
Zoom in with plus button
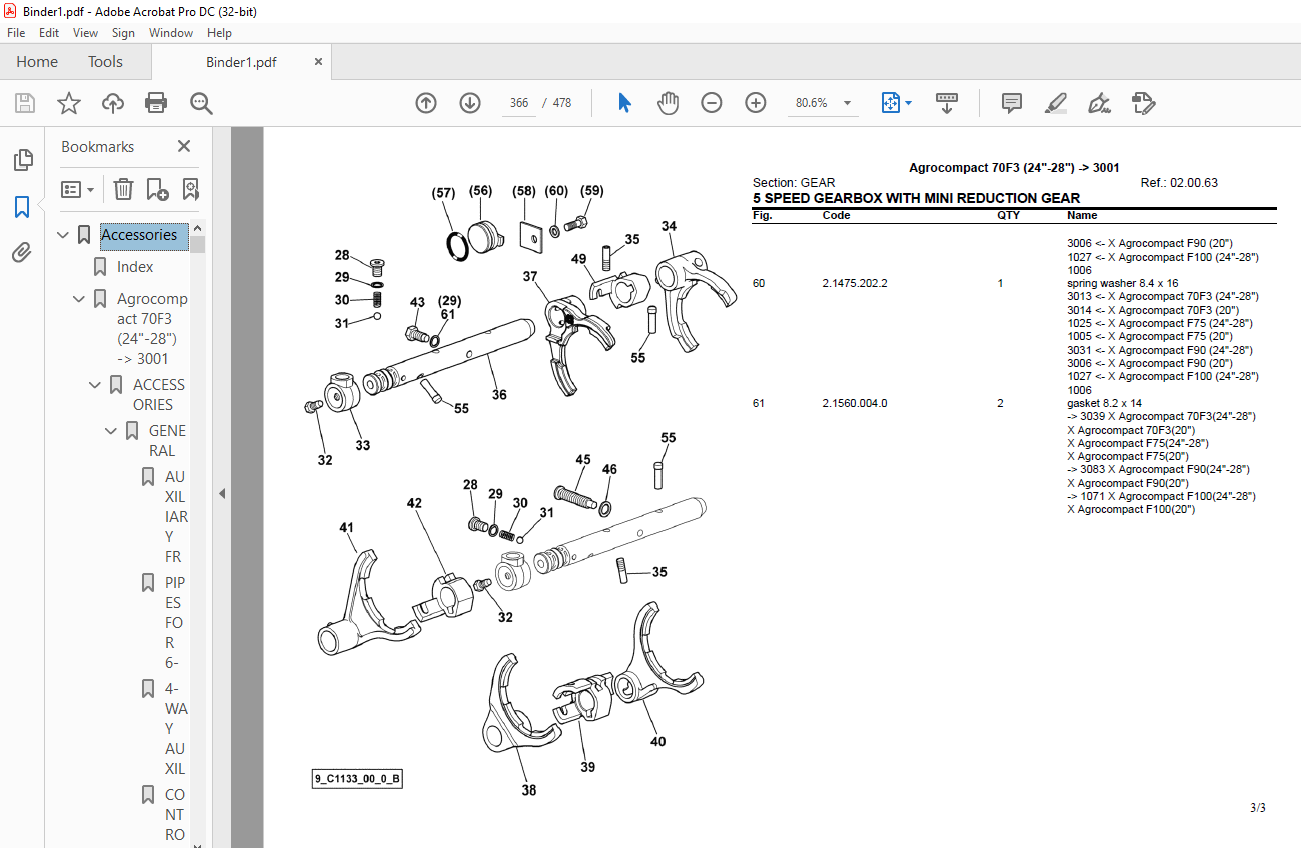pyautogui.click(x=756, y=103)
